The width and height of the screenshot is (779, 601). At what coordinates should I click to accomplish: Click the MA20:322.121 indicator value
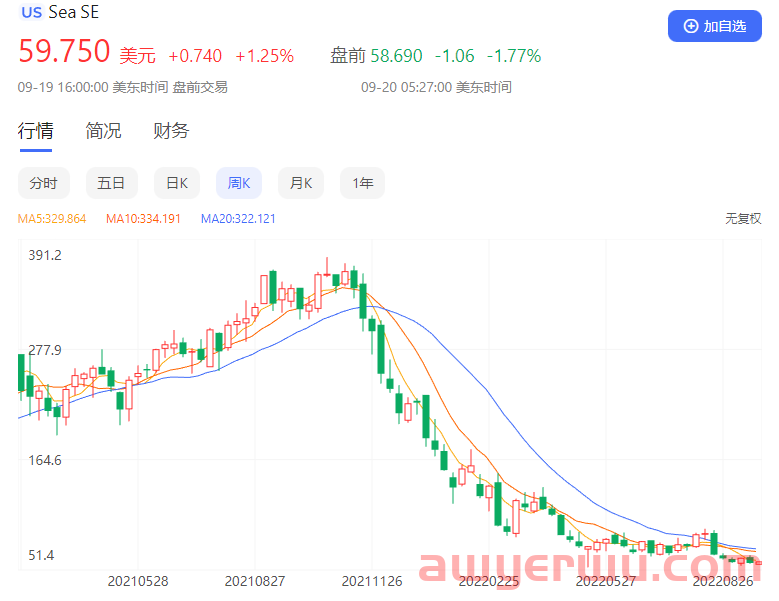(x=238, y=219)
